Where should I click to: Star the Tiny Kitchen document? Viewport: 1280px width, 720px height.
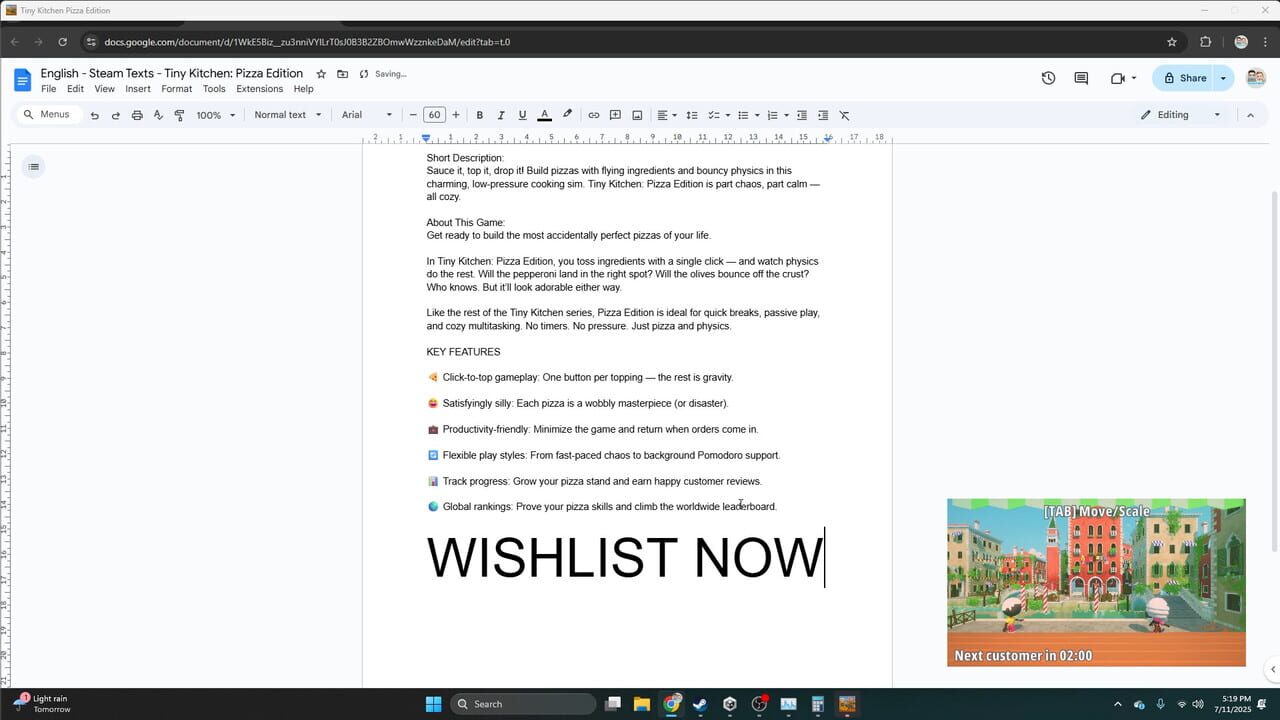point(320,73)
